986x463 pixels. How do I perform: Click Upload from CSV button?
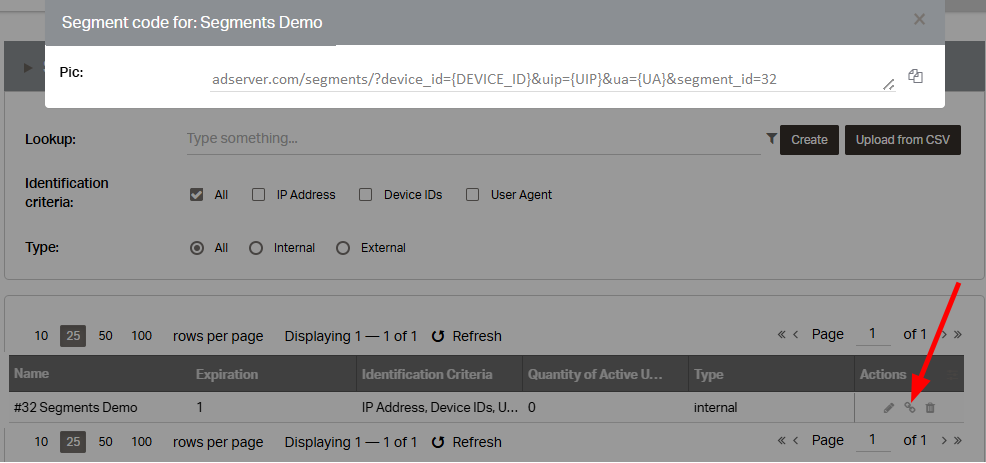click(x=903, y=140)
